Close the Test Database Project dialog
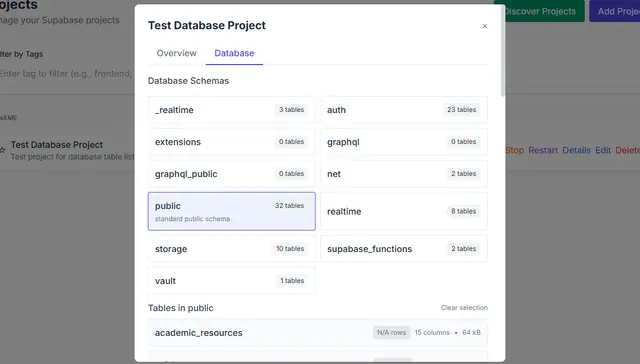The width and height of the screenshot is (640, 364). 484,26
